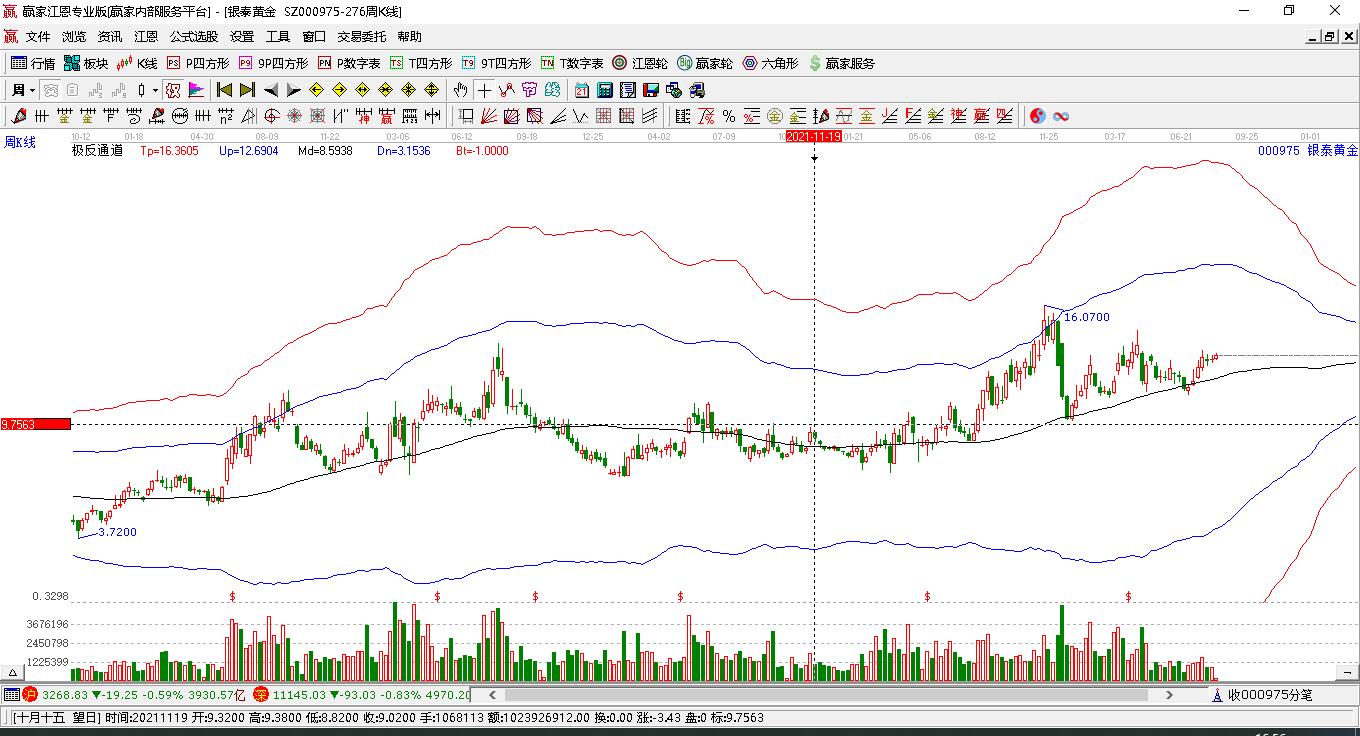Click the Tp=16.3605 indicator value
Screen dimensions: 1360x736
169,151
